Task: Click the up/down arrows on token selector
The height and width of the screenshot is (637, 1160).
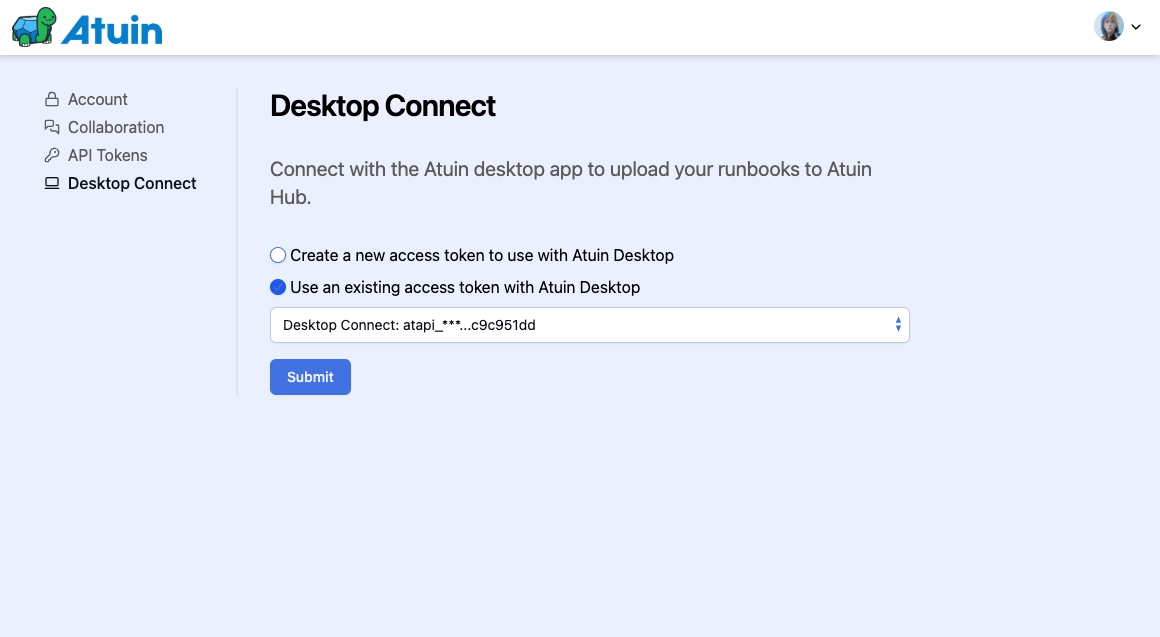Action: coord(898,325)
